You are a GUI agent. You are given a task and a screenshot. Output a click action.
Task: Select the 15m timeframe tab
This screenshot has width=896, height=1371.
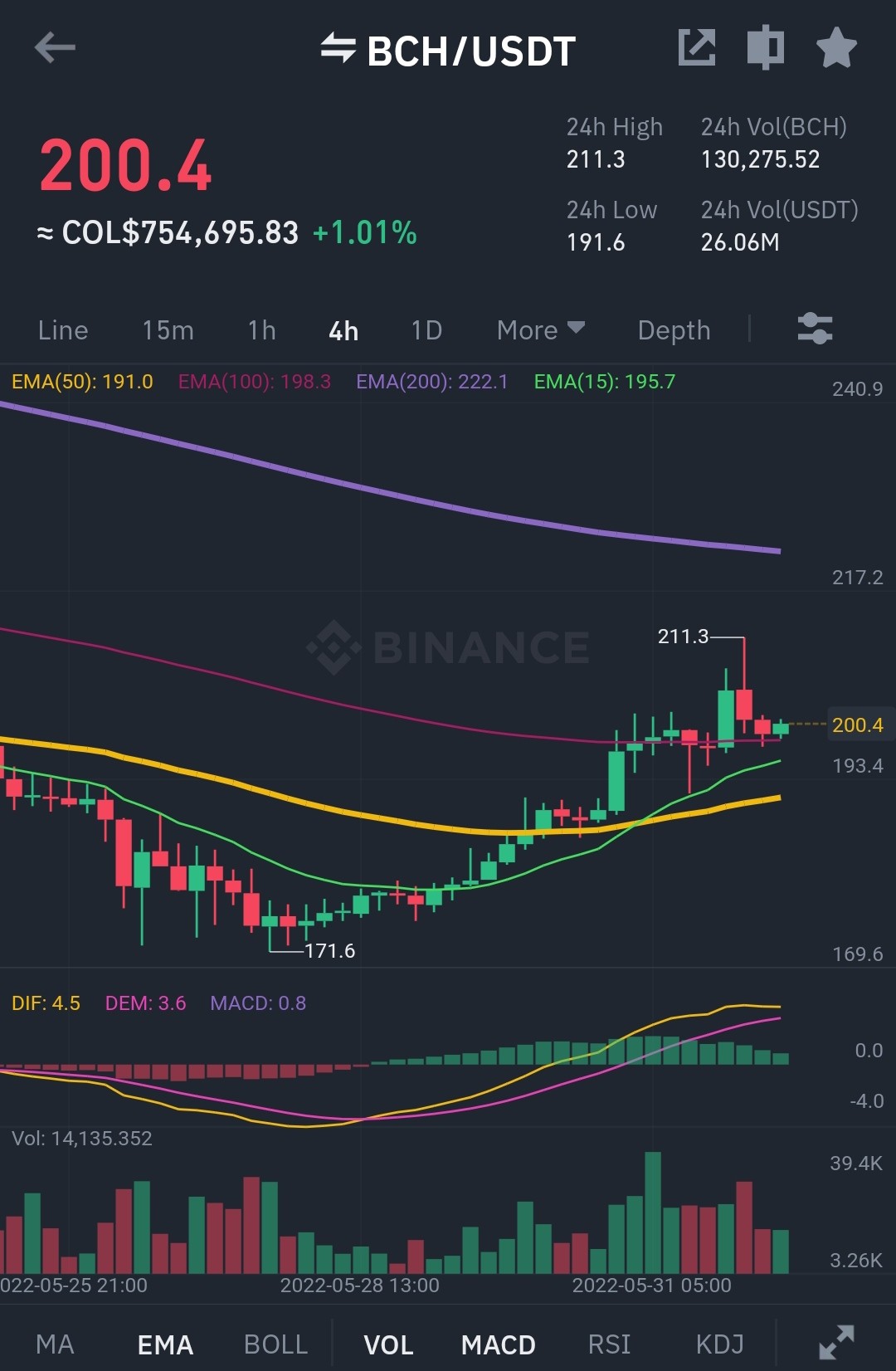(x=168, y=330)
